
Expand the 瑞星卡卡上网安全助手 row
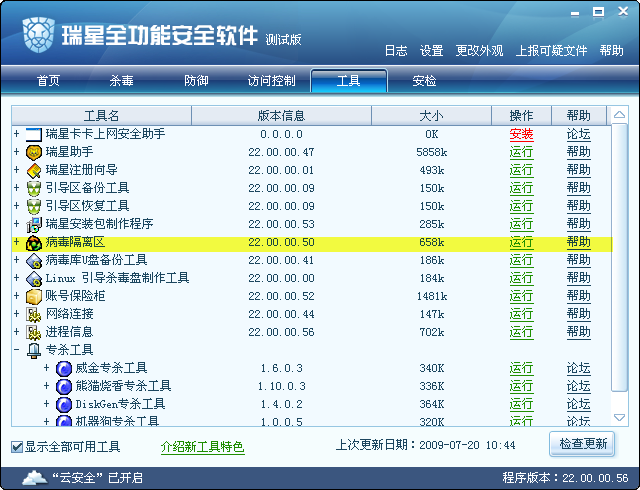(x=16, y=134)
